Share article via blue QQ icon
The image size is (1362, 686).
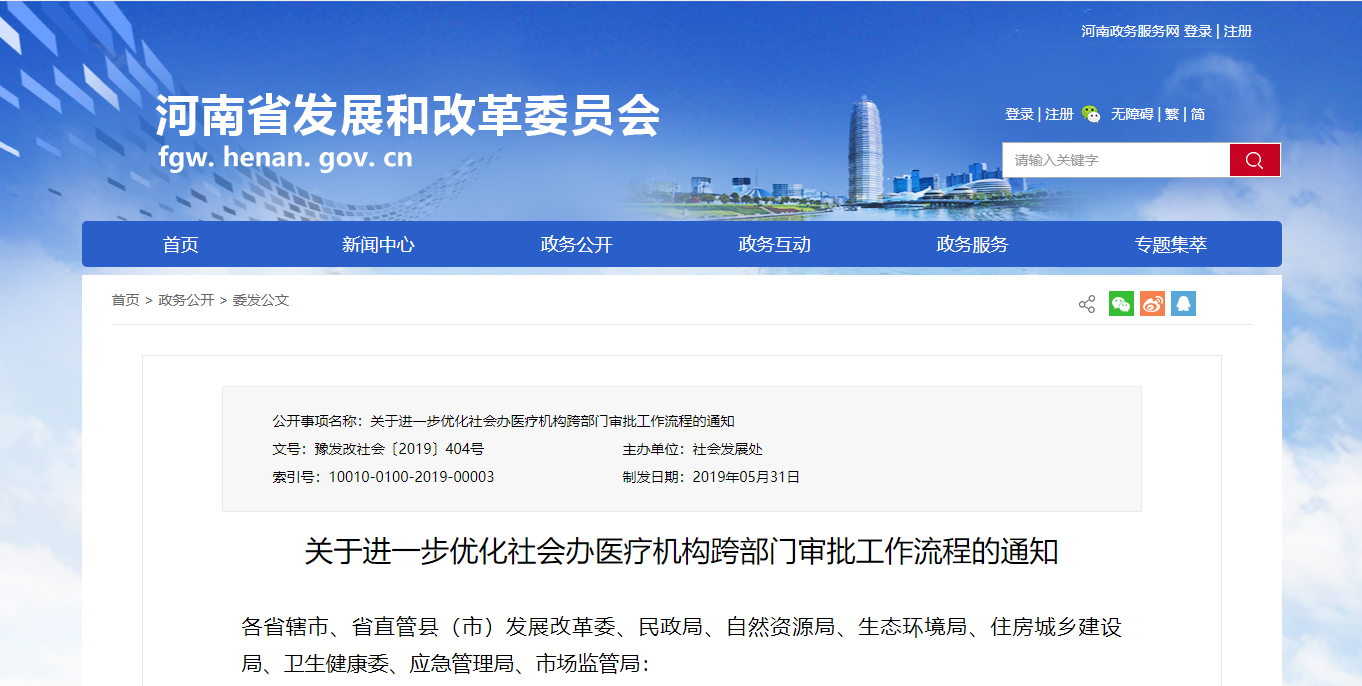click(1183, 304)
